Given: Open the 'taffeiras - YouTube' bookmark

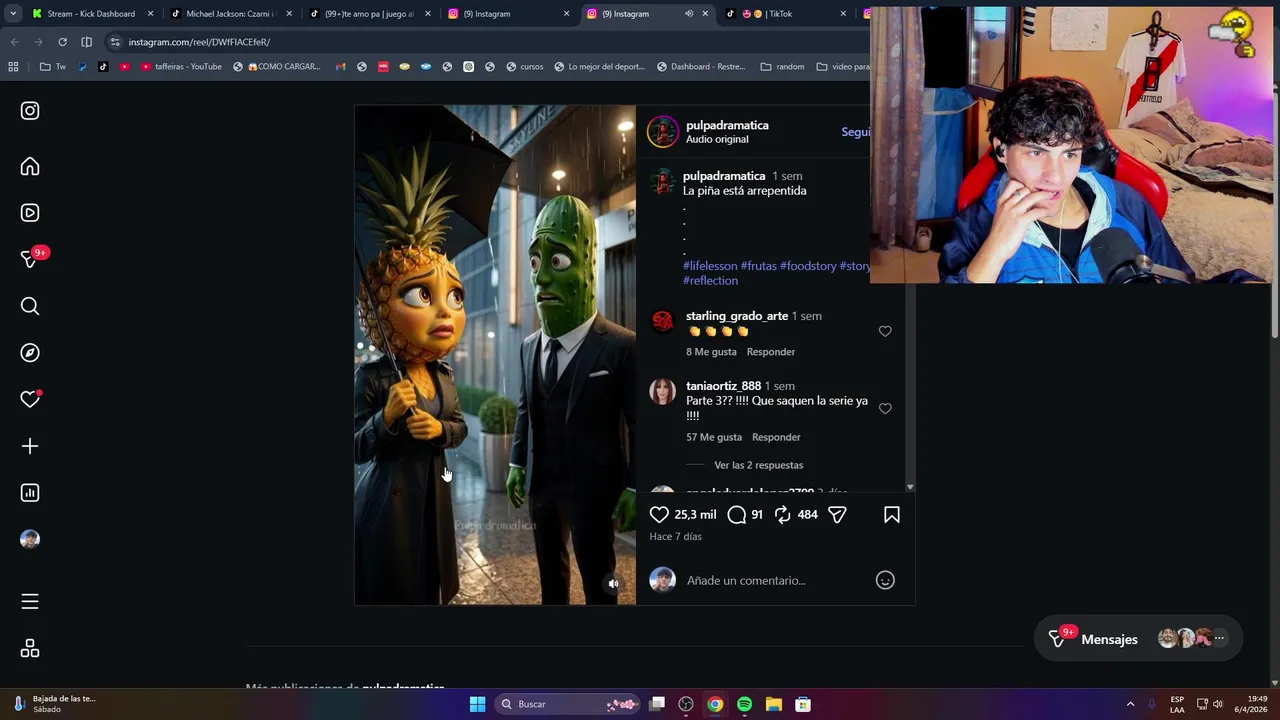Looking at the screenshot, I should pyautogui.click(x=181, y=67).
